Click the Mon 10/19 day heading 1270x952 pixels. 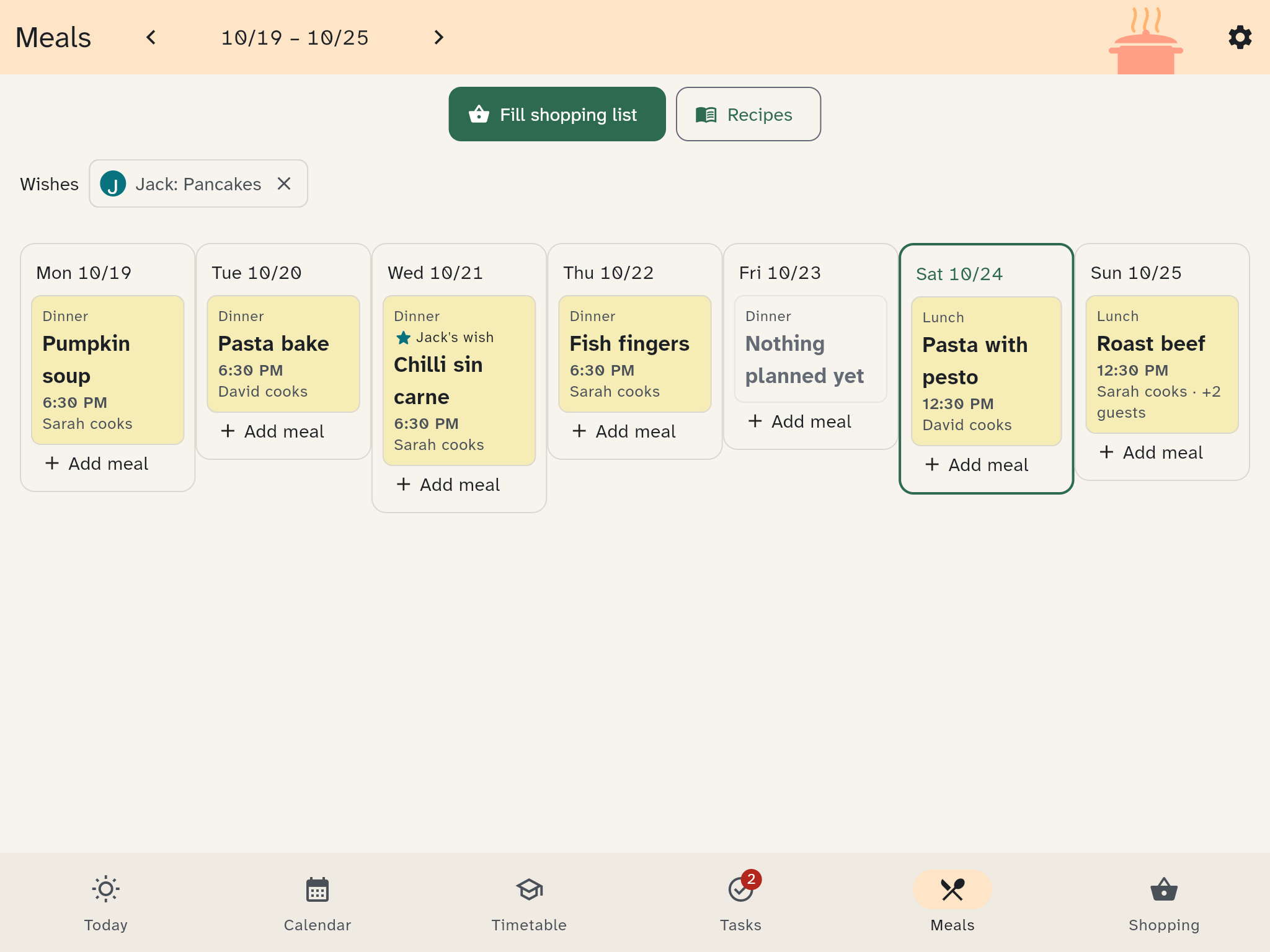click(x=84, y=273)
